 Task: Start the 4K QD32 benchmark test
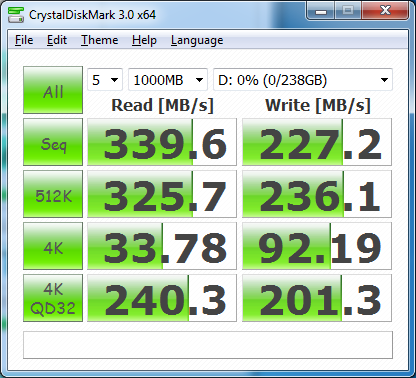coord(53,298)
